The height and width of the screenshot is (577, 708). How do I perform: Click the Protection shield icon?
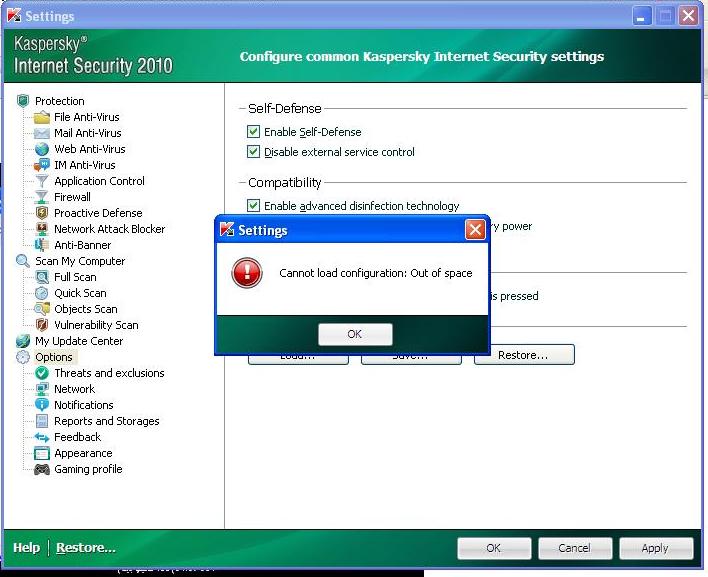(23, 101)
